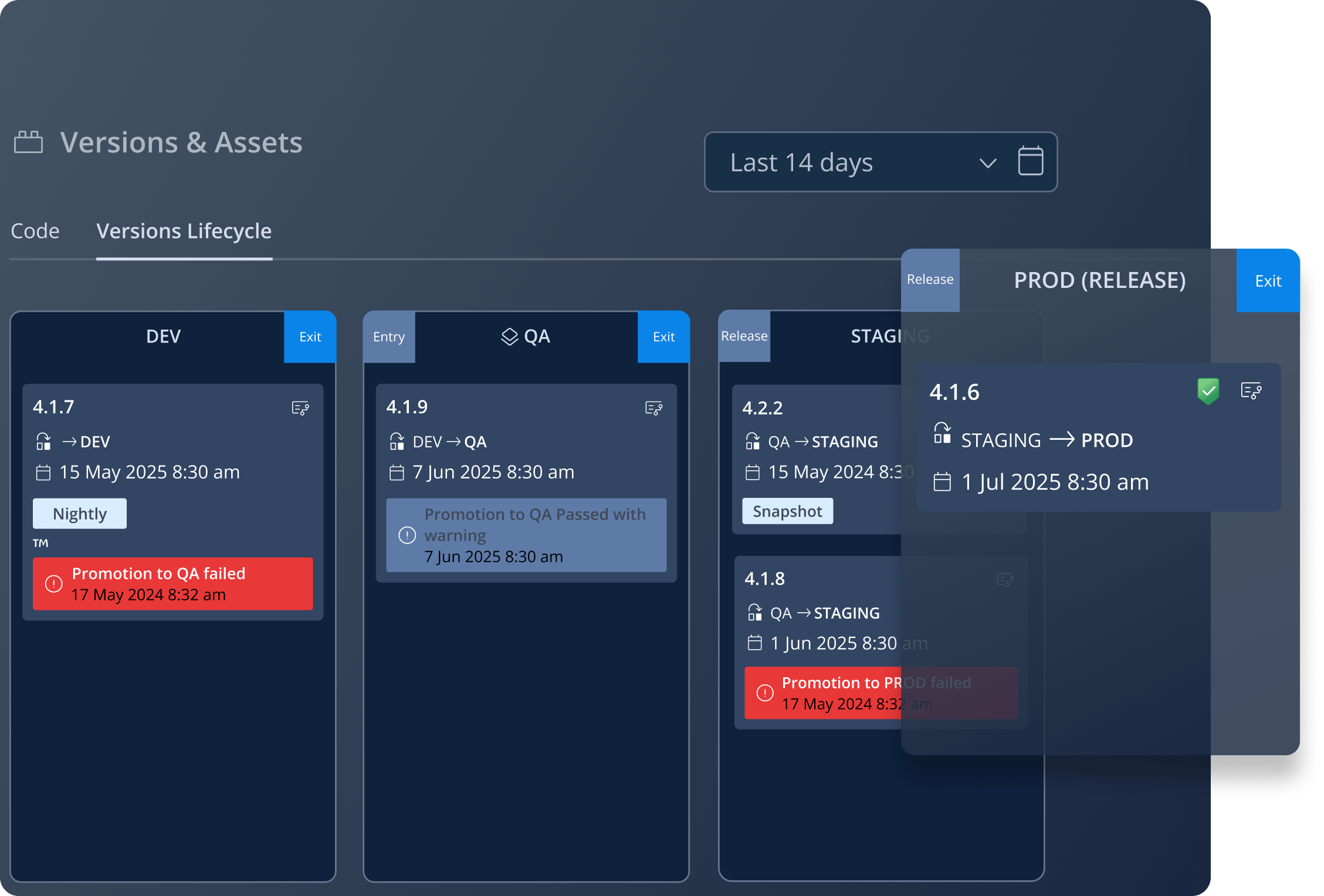1324x896 pixels.
Task: Select the Versions Lifecycle tab
Action: (184, 231)
